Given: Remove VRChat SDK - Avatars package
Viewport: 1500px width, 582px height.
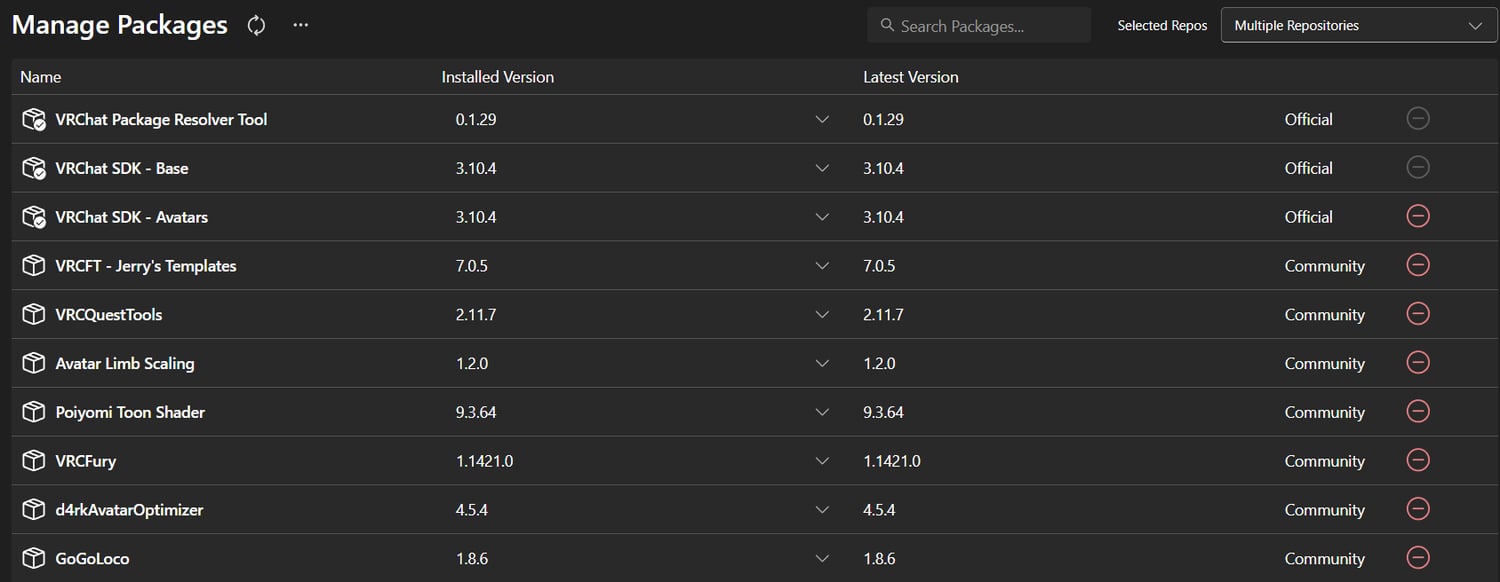Looking at the screenshot, I should click(1418, 216).
